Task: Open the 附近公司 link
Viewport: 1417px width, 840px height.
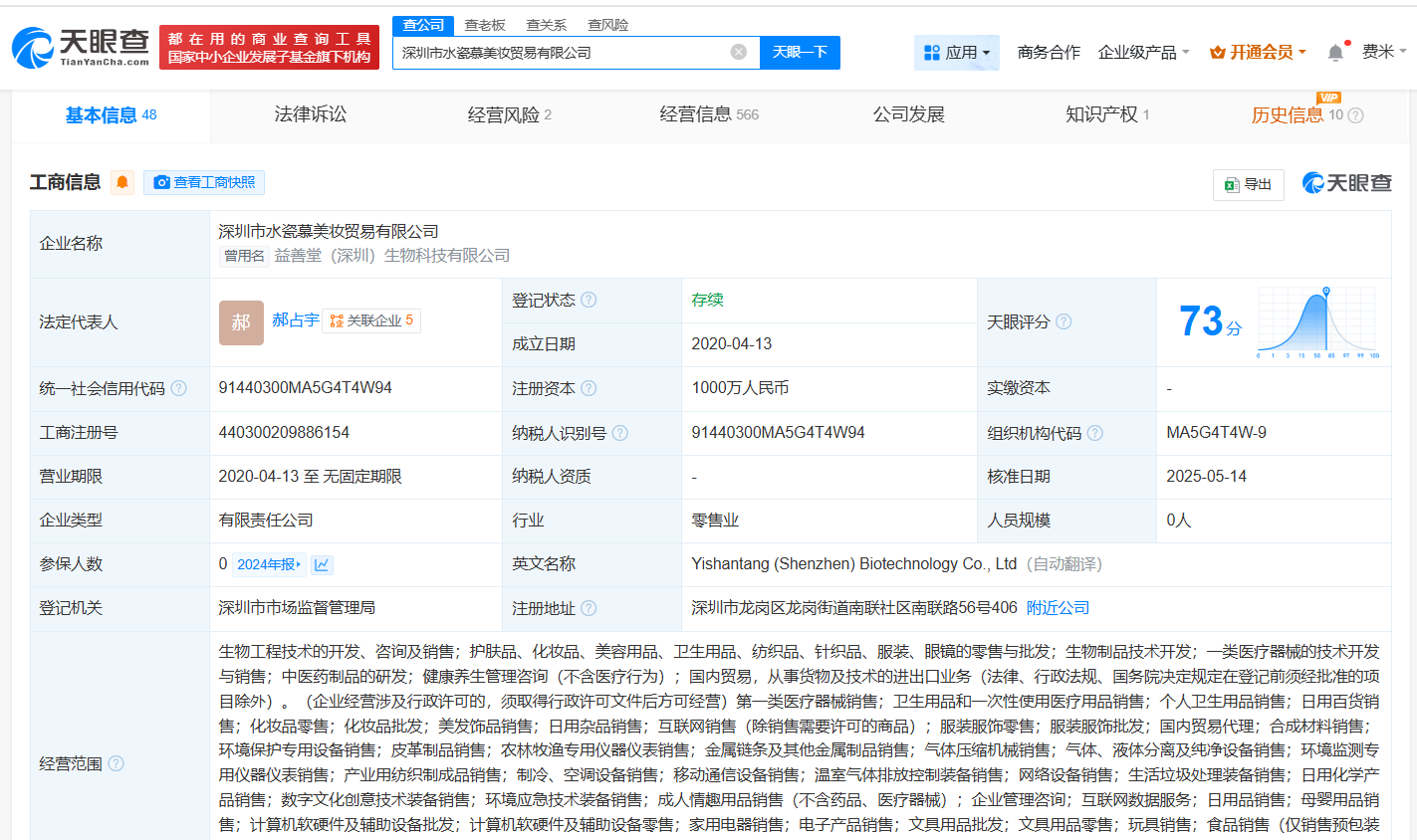Action: [x=1058, y=608]
